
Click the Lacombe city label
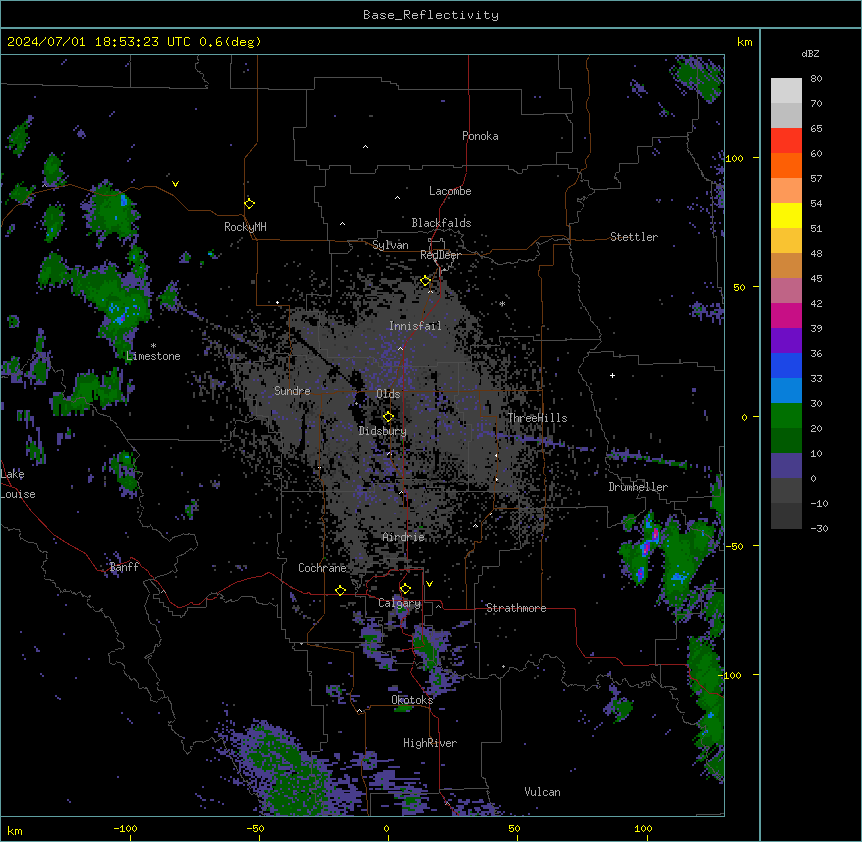450,191
